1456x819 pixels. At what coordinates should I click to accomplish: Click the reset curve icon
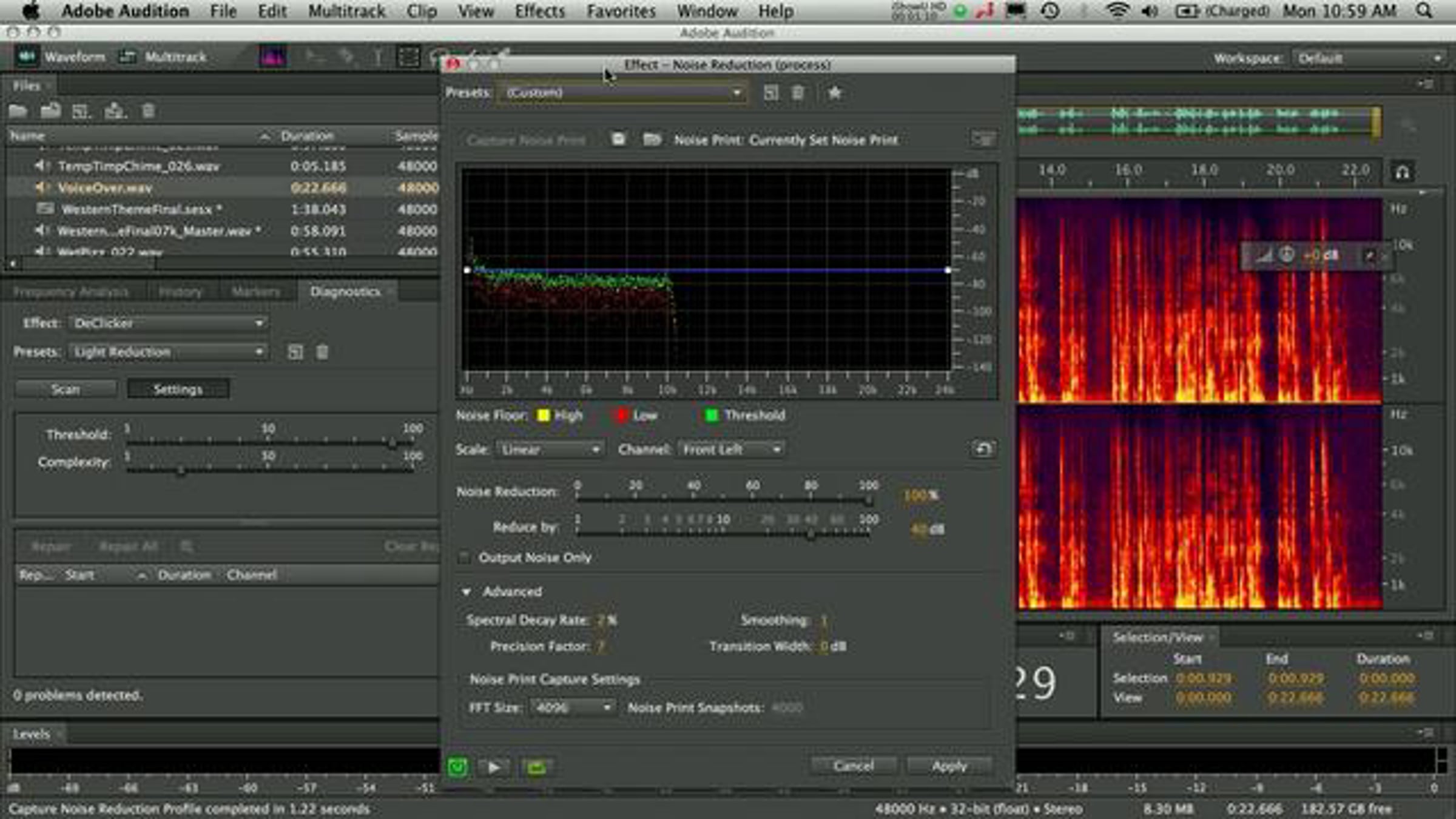pos(983,450)
